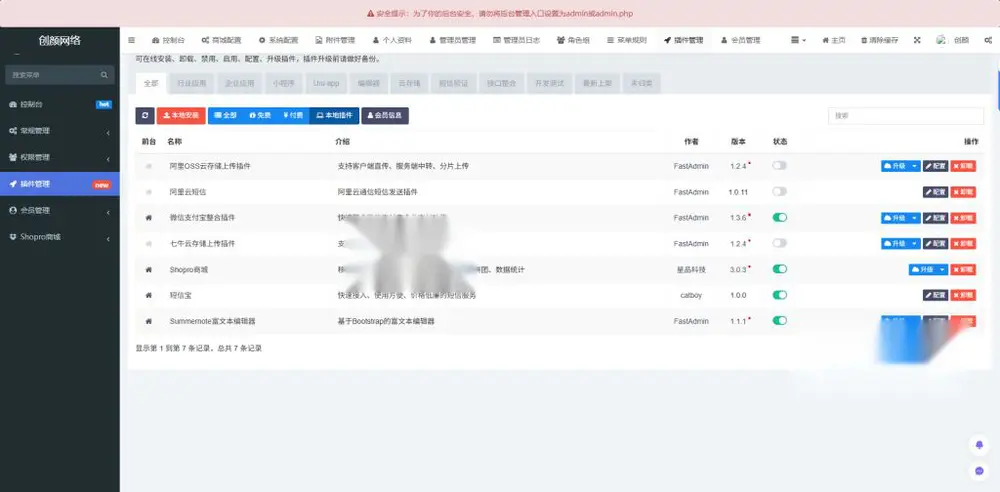This screenshot has width=1000, height=492.
Task: Click the user avatar icon in top bar
Action: coord(941,40)
